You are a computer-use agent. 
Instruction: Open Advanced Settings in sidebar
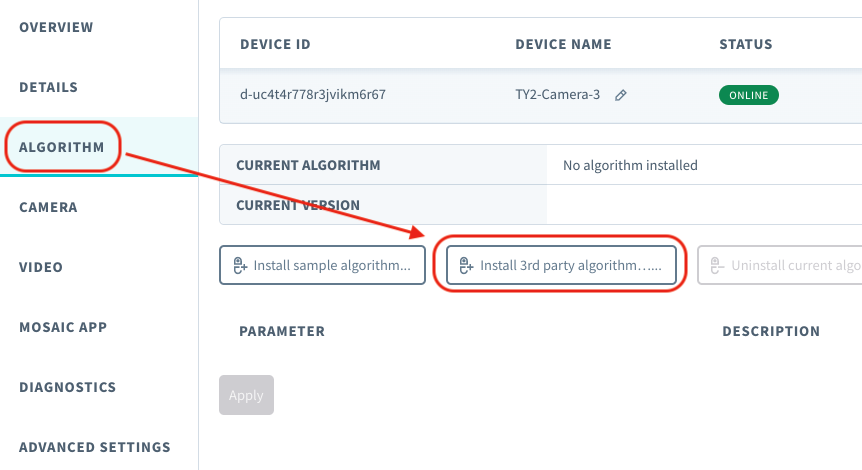point(94,447)
